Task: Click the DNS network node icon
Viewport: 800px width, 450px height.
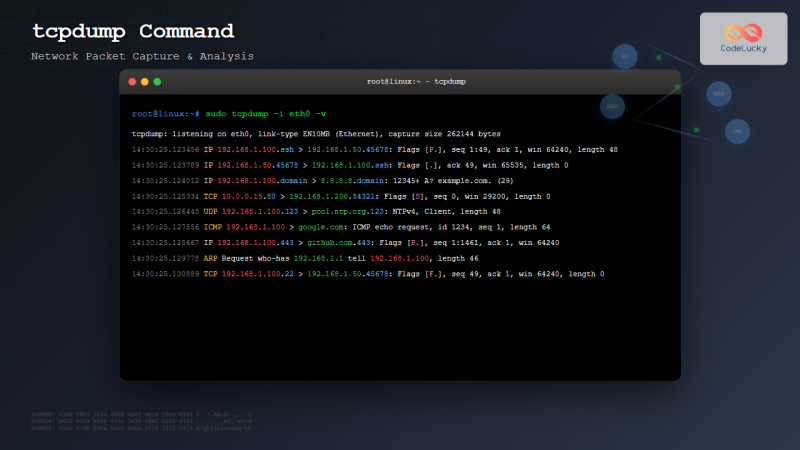Action: (x=612, y=106)
